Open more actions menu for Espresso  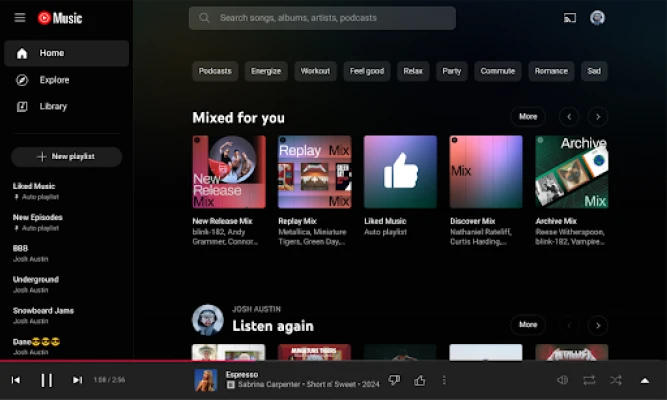point(445,380)
